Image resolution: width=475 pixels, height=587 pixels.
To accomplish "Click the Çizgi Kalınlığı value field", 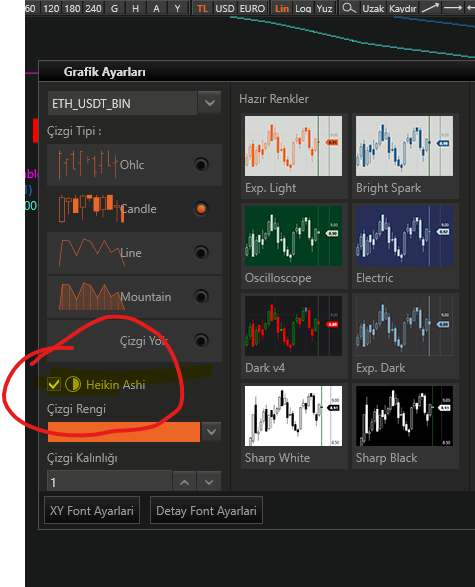I will [x=110, y=482].
